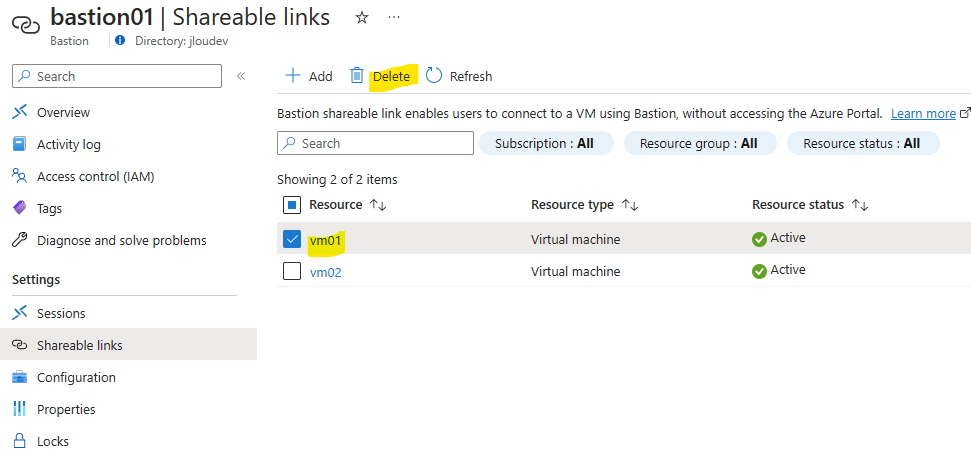This screenshot has height=460, width=971.
Task: Click the favorite star icon beside Shareable links
Action: coord(362,18)
